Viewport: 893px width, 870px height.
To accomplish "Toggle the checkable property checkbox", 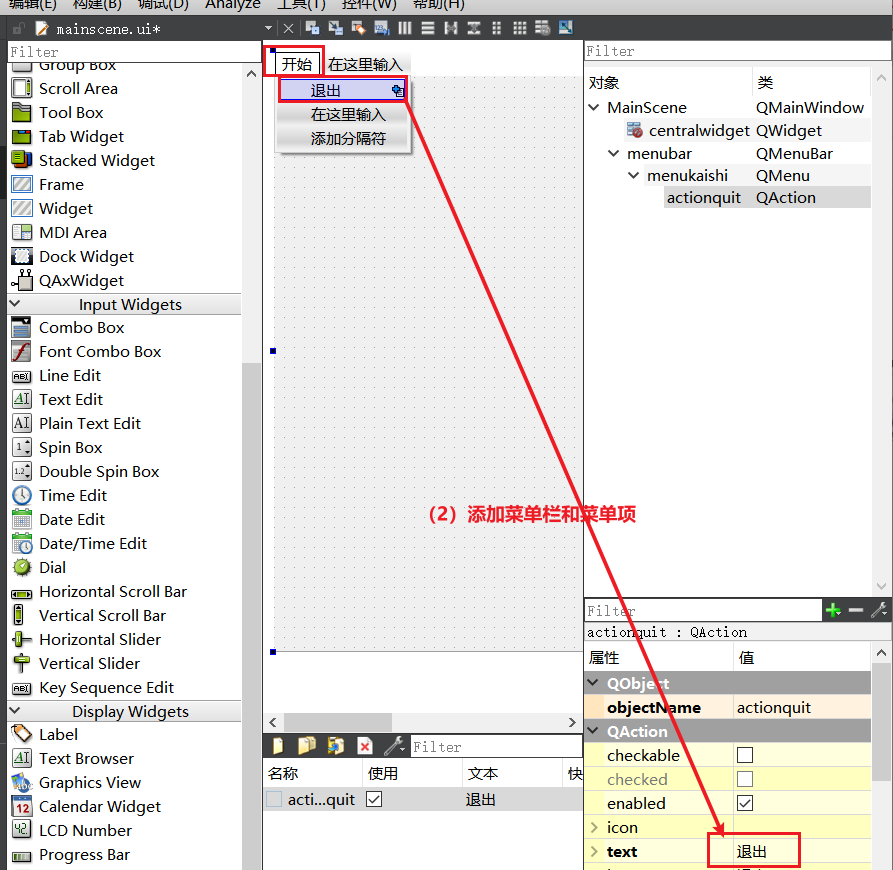I will point(745,755).
